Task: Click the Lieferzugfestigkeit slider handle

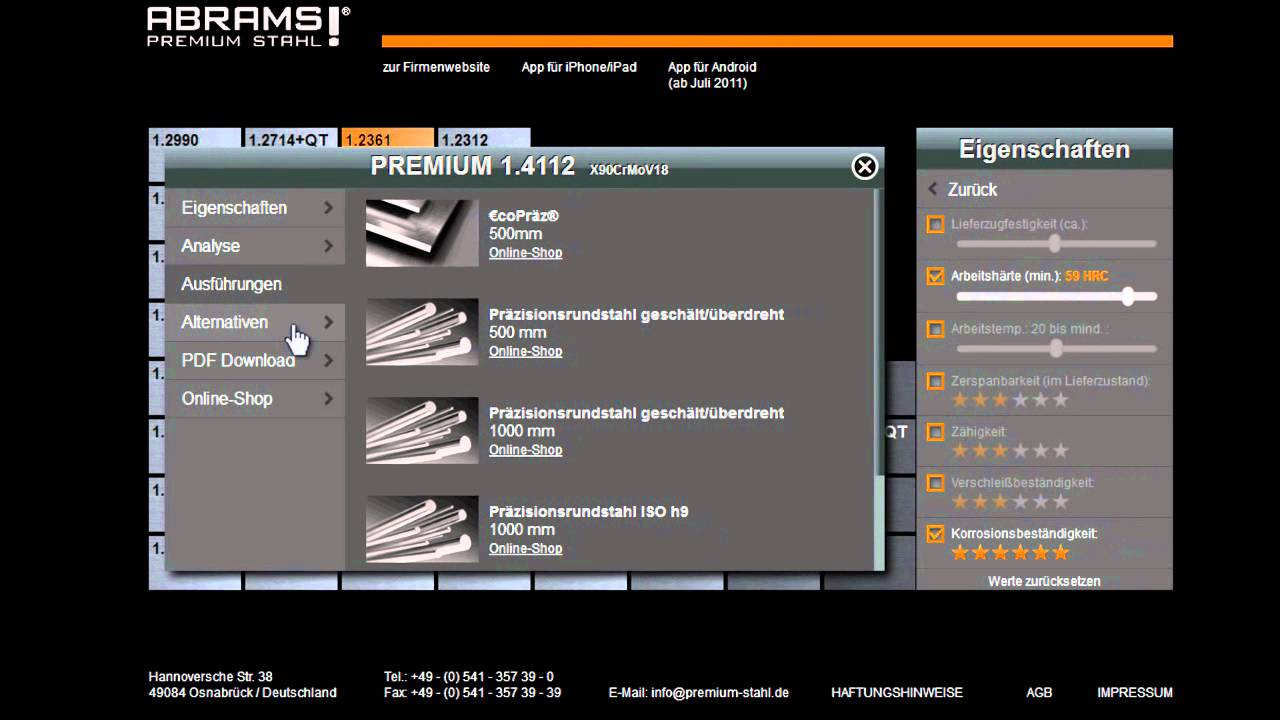Action: (x=1054, y=244)
